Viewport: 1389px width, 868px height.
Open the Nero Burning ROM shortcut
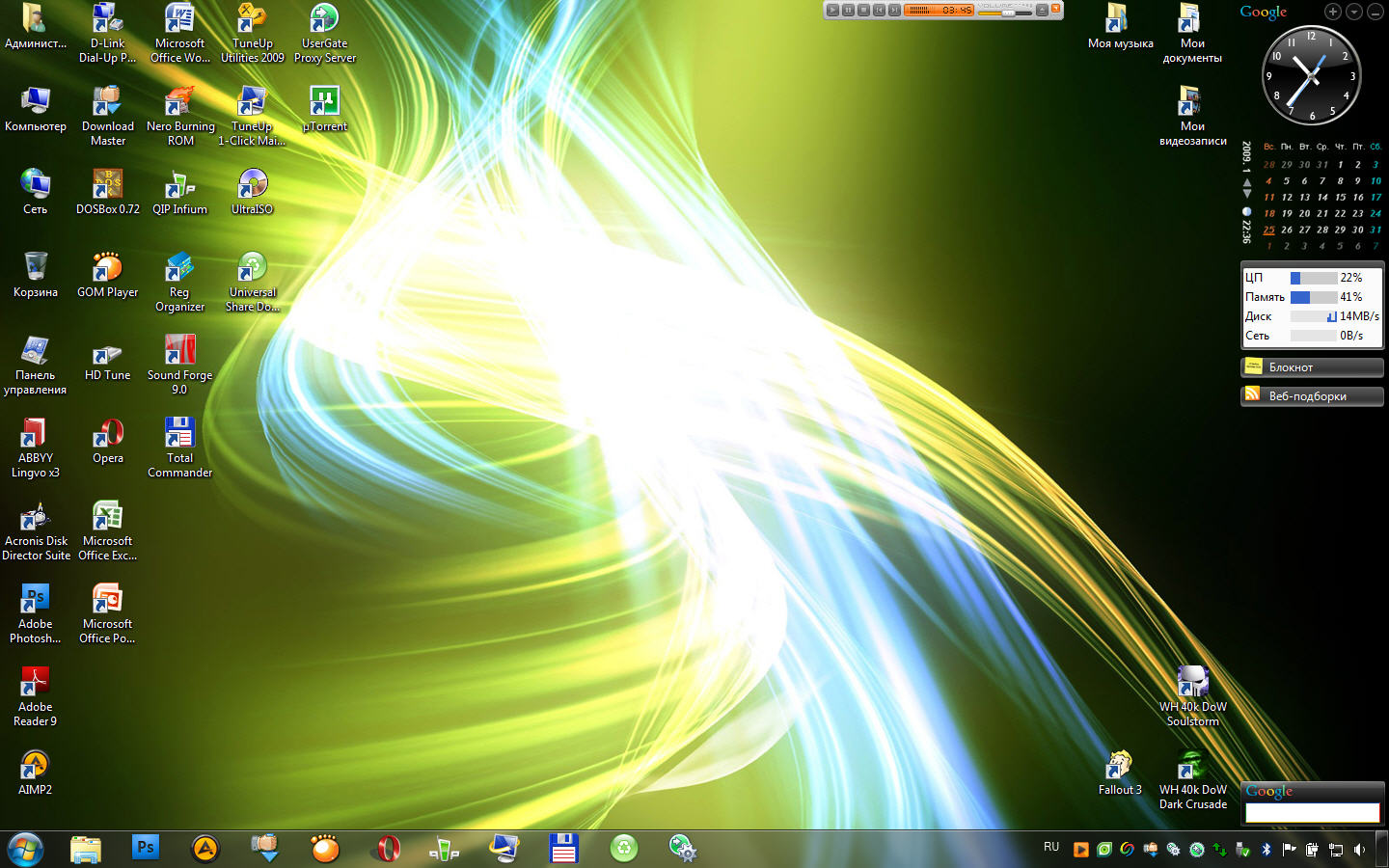(x=180, y=116)
